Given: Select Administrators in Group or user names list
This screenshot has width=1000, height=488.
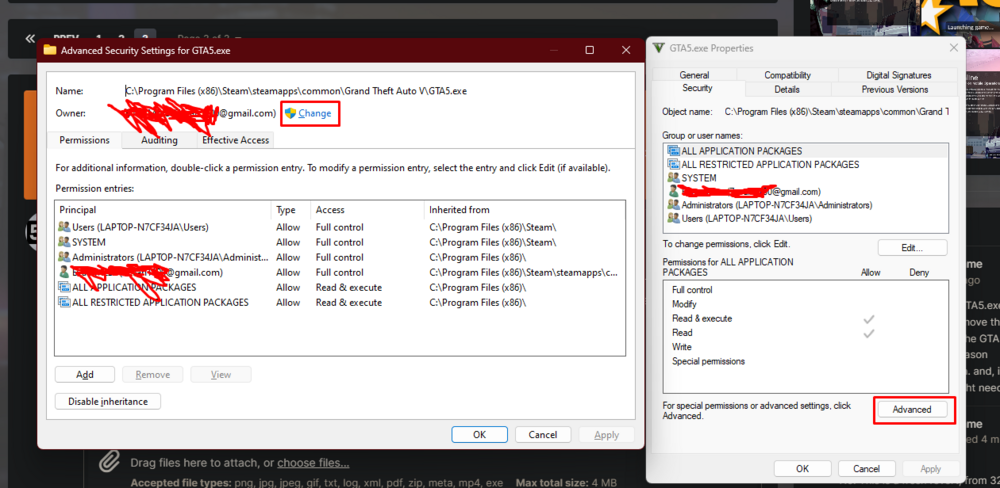Looking at the screenshot, I should click(806, 205).
